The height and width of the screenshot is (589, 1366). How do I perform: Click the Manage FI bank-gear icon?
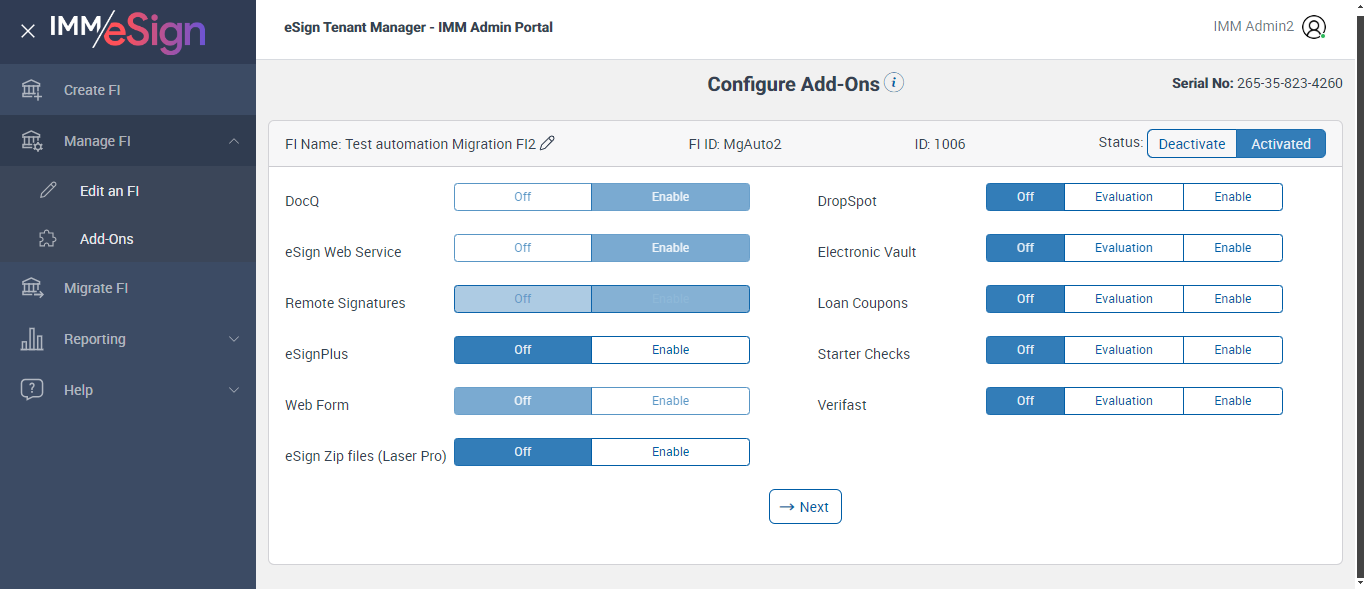click(32, 141)
